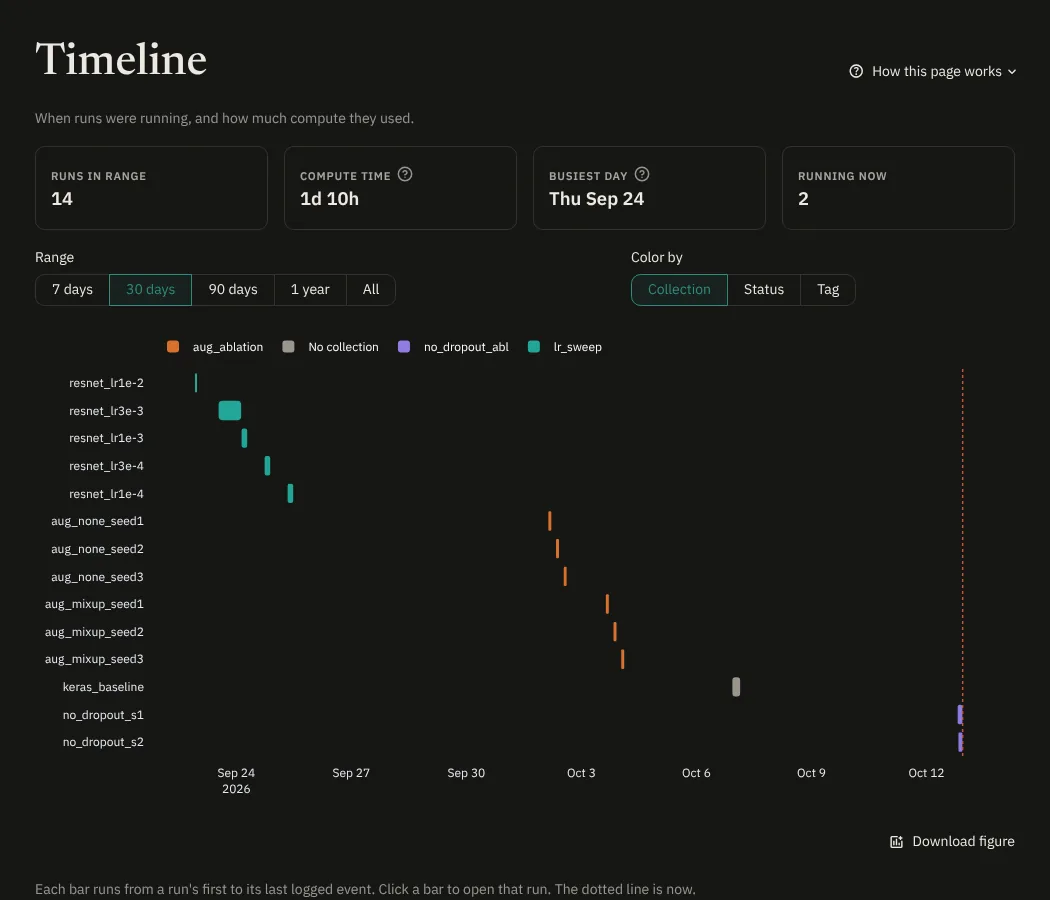Screen dimensions: 1050x900
Task: Open the keras_baseline run bar
Action: (x=736, y=687)
